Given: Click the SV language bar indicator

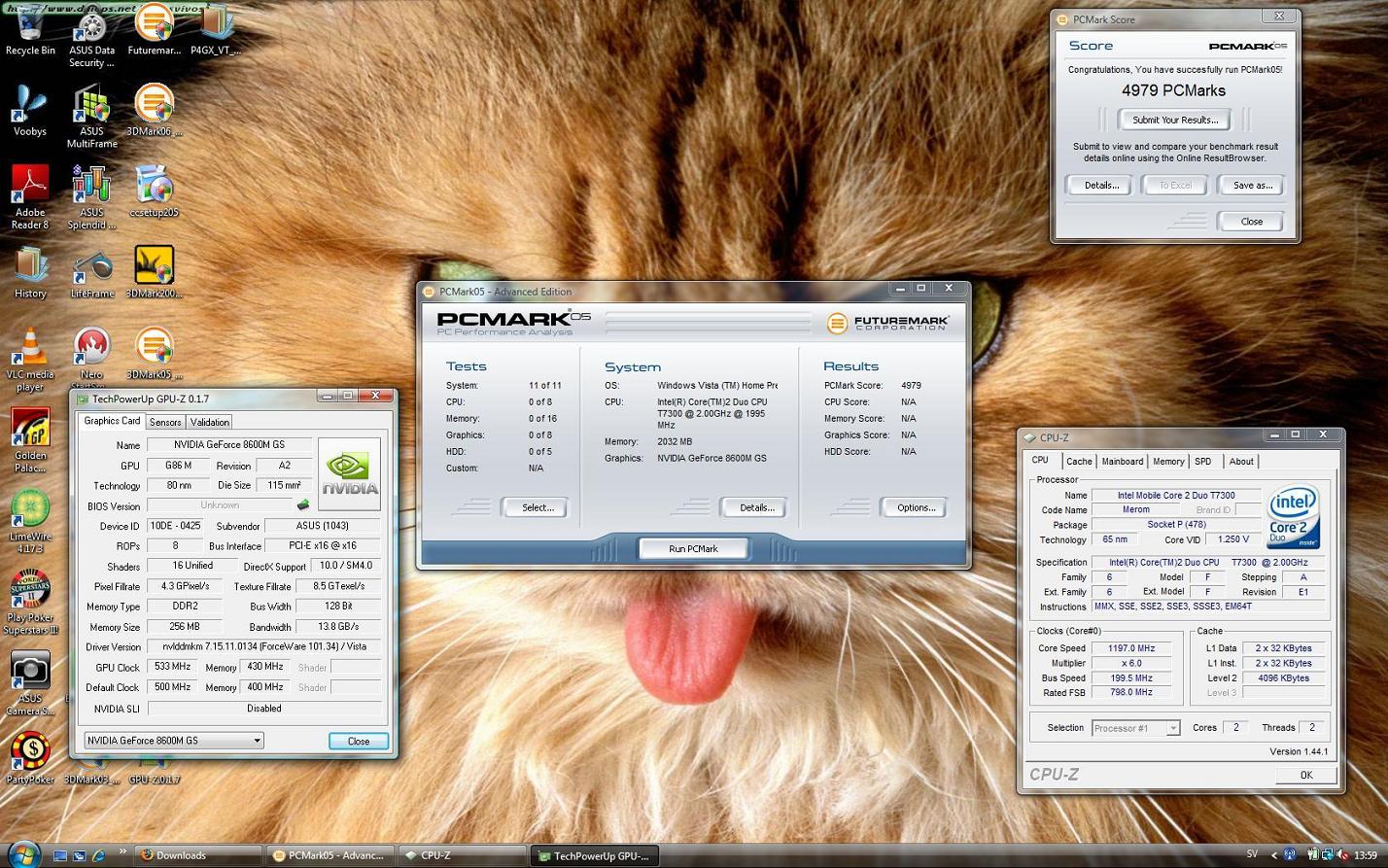Looking at the screenshot, I should [1252, 854].
